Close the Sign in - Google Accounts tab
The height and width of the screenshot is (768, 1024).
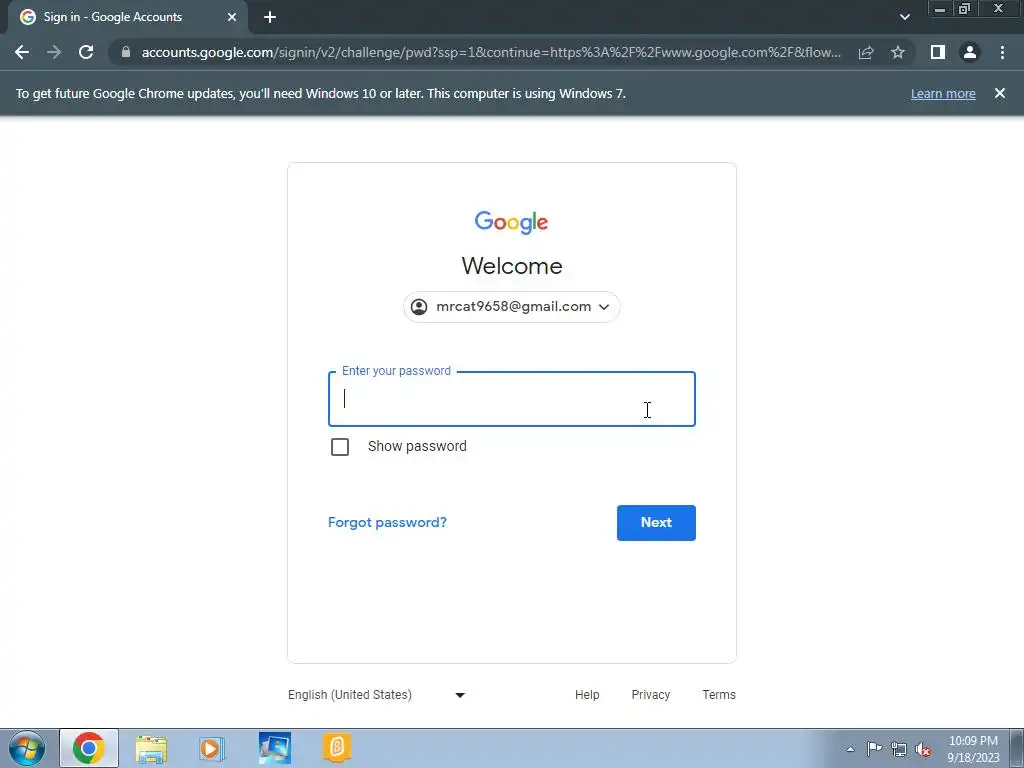tap(232, 17)
